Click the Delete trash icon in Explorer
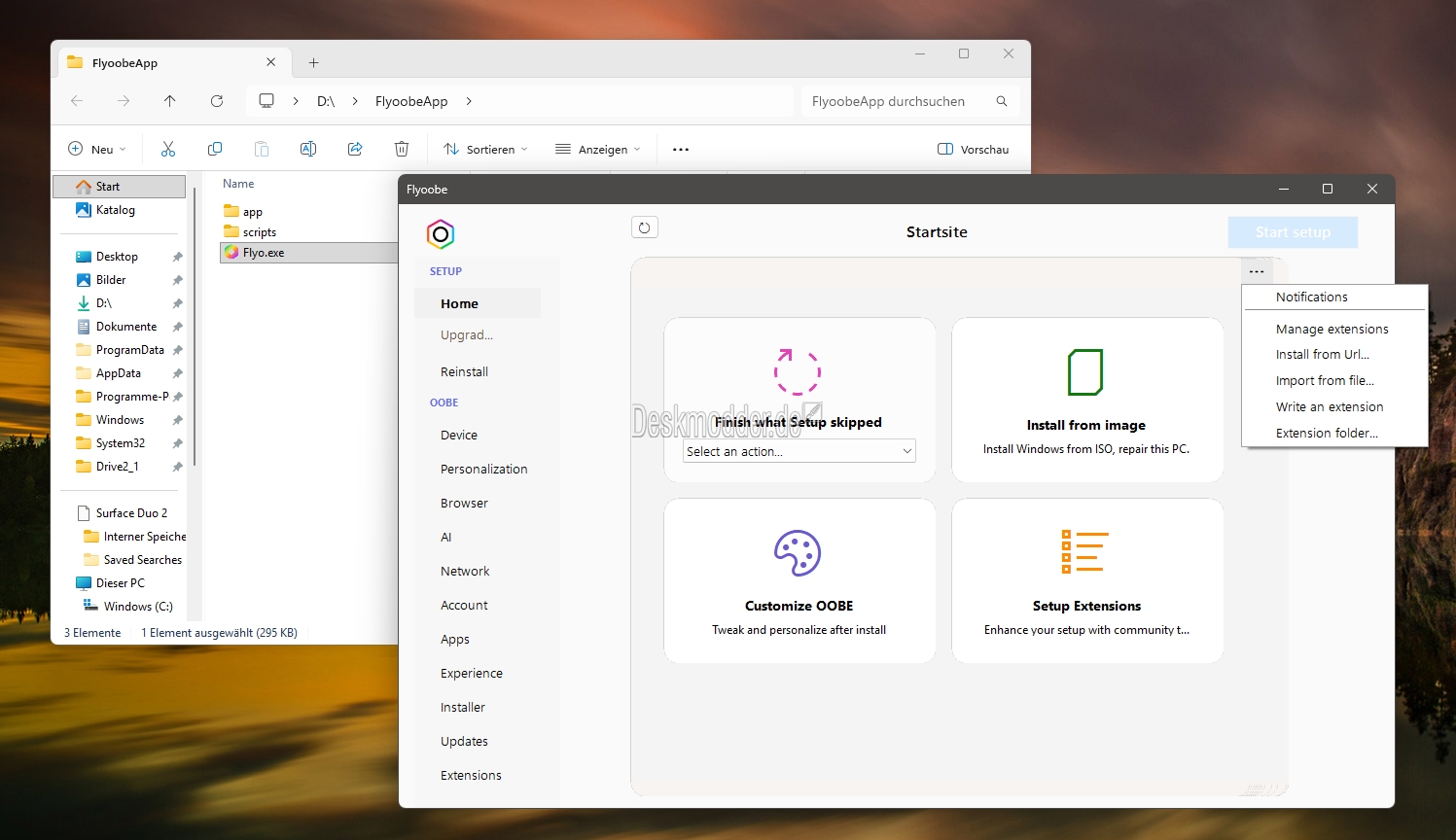 pos(402,149)
